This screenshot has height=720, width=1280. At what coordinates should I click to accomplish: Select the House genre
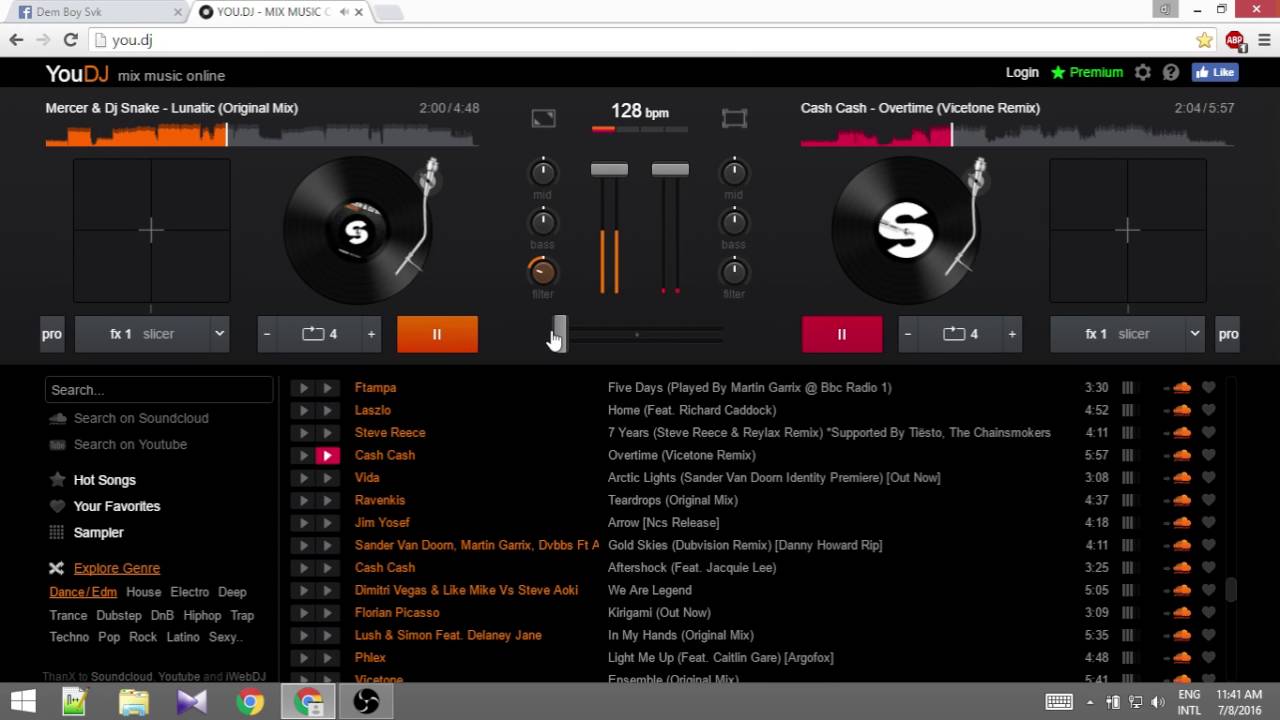tap(143, 592)
